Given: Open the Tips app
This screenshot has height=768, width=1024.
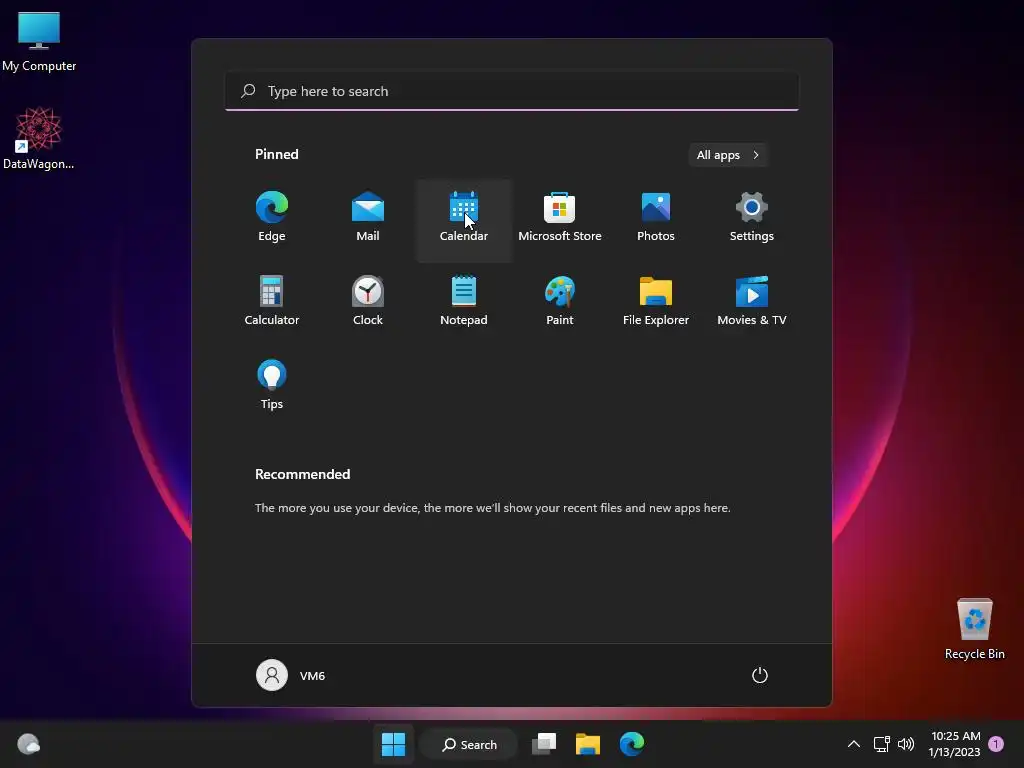Looking at the screenshot, I should click(272, 386).
